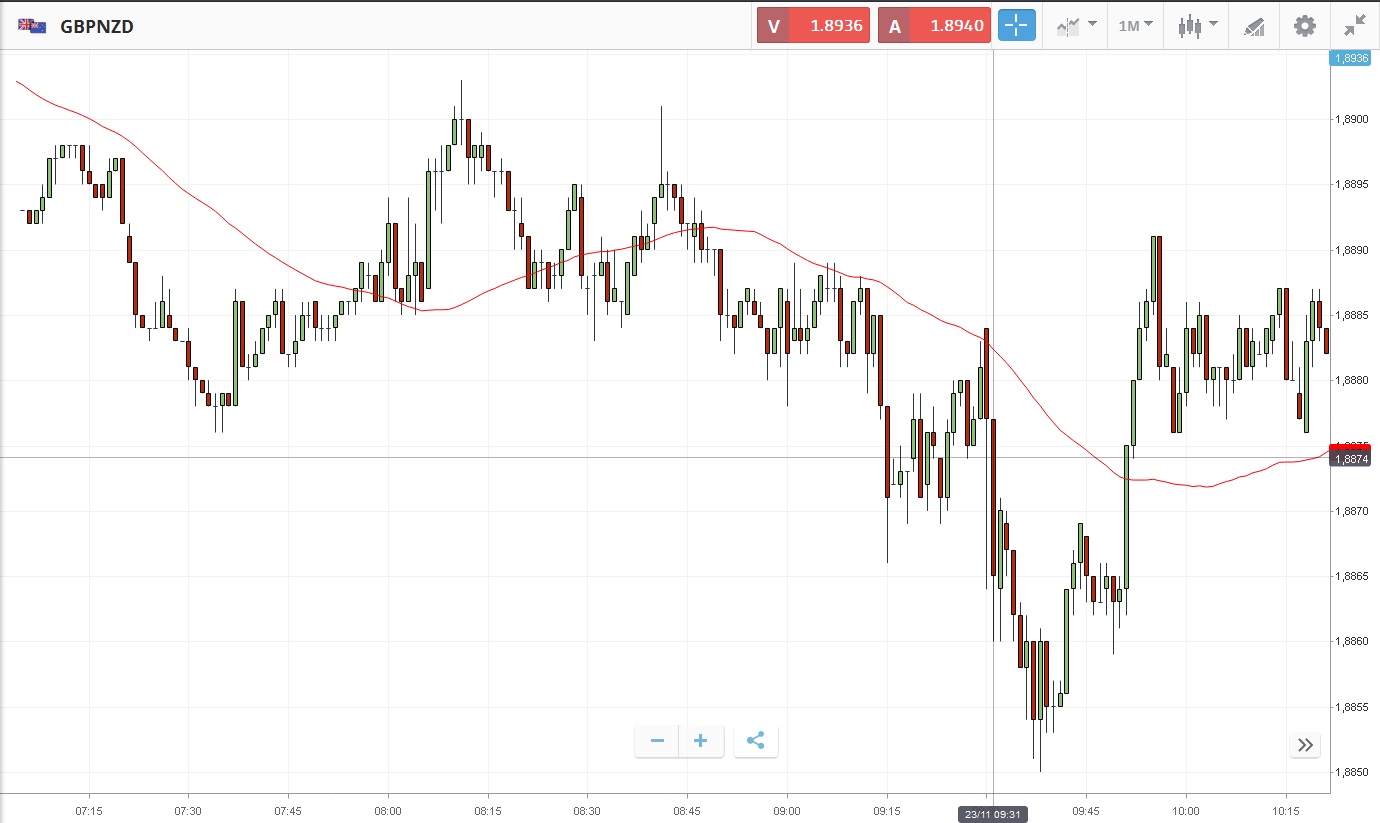Click the GBPNZD flag icon
Image resolution: width=1380 pixels, height=823 pixels.
(x=32, y=27)
